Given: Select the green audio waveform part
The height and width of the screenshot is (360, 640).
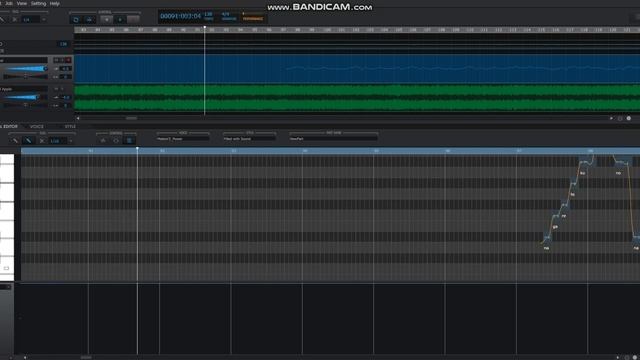Looking at the screenshot, I should click(357, 98).
